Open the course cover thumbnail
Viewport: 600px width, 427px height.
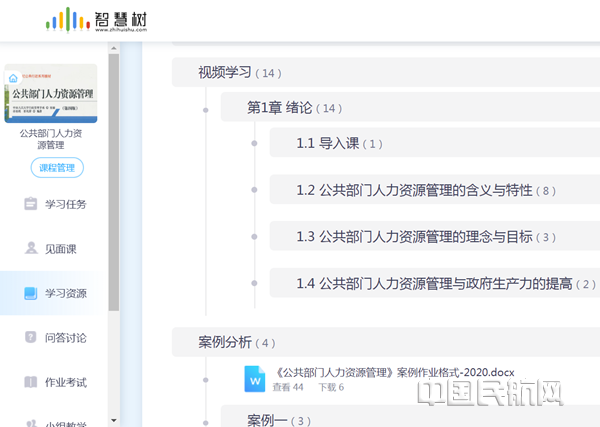click(x=51, y=94)
